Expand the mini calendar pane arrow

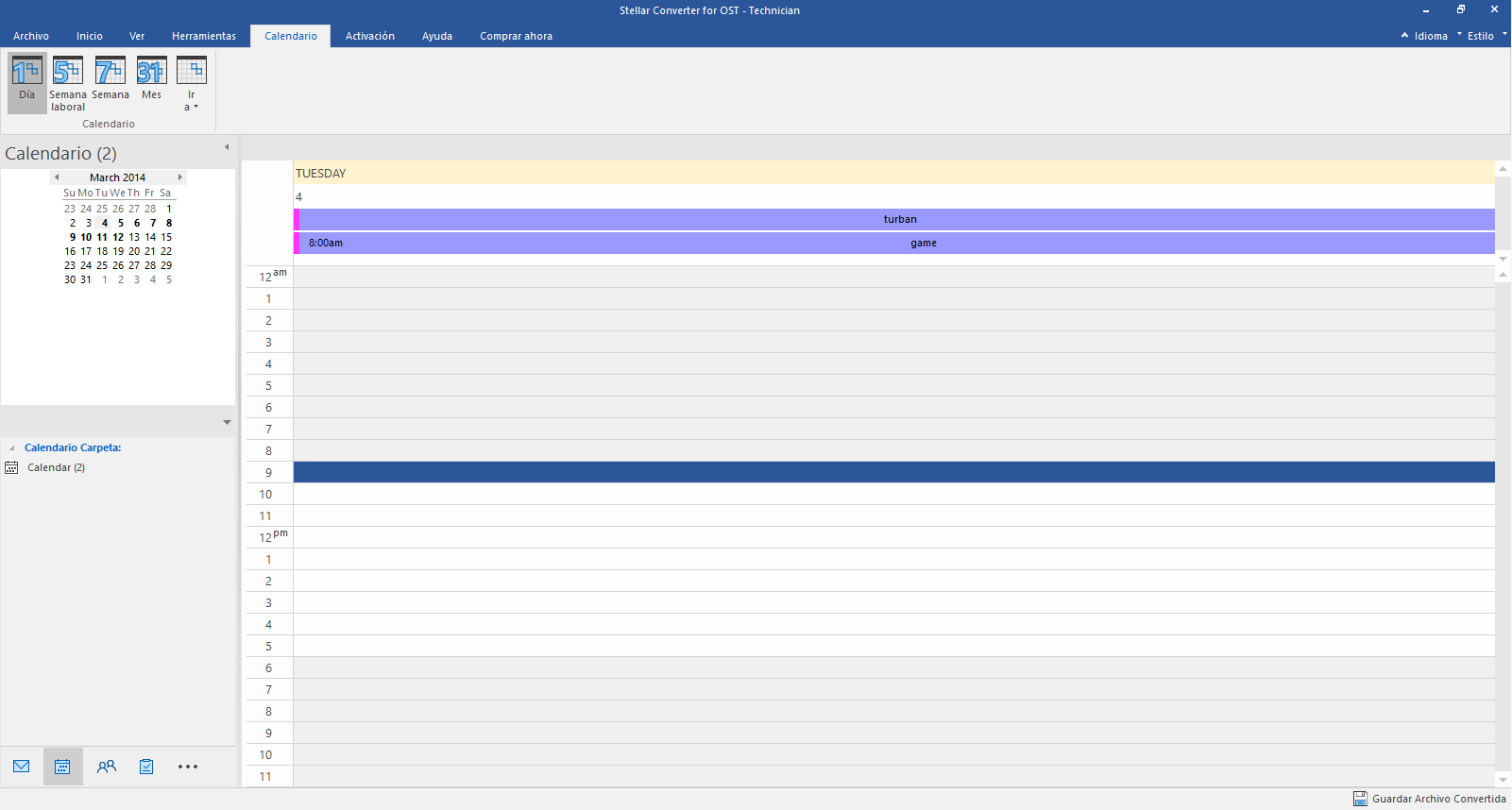coord(227,422)
